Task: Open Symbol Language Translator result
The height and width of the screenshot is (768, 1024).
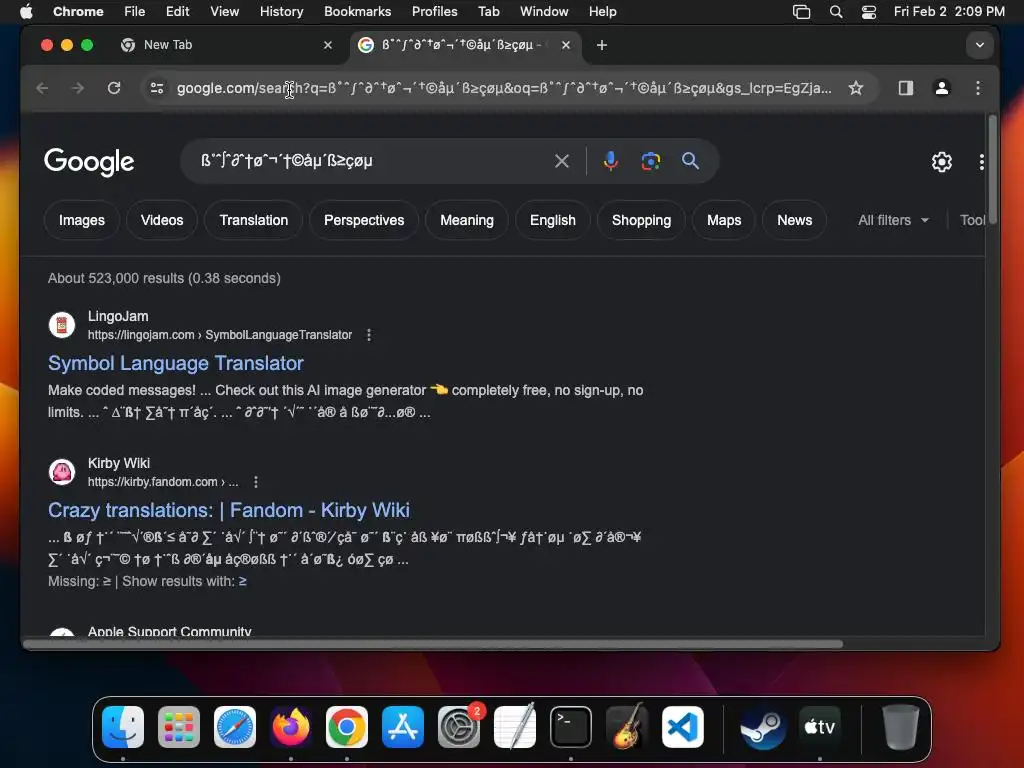Action: coord(176,363)
